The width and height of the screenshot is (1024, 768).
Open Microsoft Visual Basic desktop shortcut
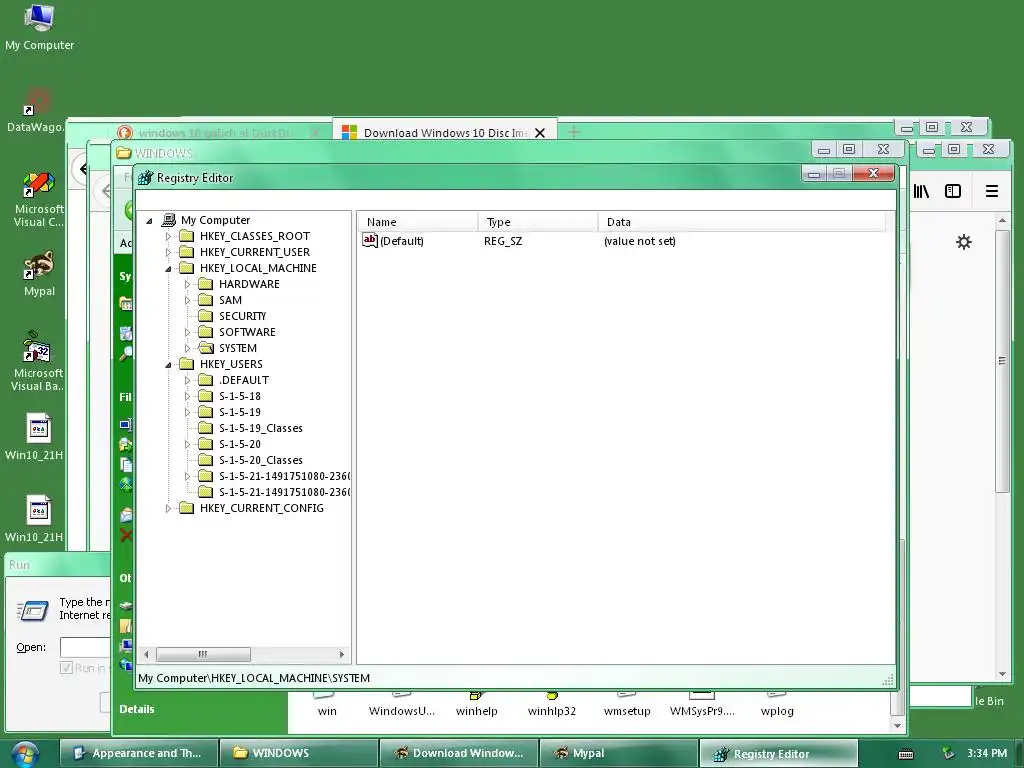point(37,360)
